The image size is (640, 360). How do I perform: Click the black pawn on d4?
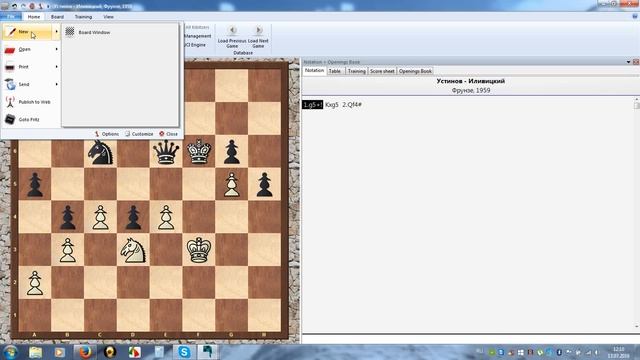point(133,217)
